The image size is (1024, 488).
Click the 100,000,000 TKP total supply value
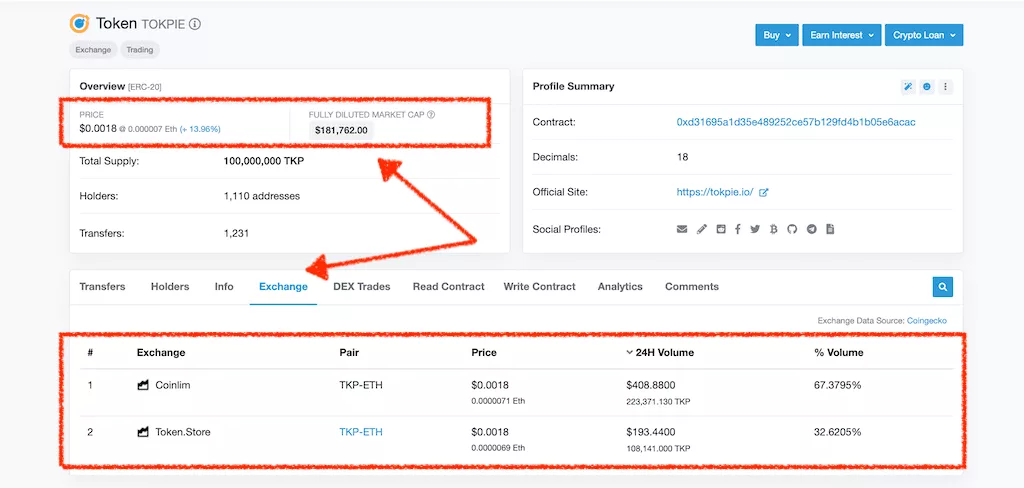(x=264, y=161)
